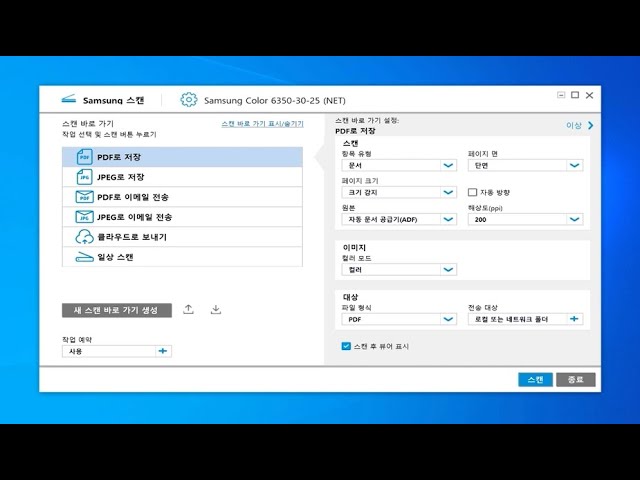
Task: Click the 전송 대상 field 로컬 또는 네트워크 폴더
Action: pos(525,319)
